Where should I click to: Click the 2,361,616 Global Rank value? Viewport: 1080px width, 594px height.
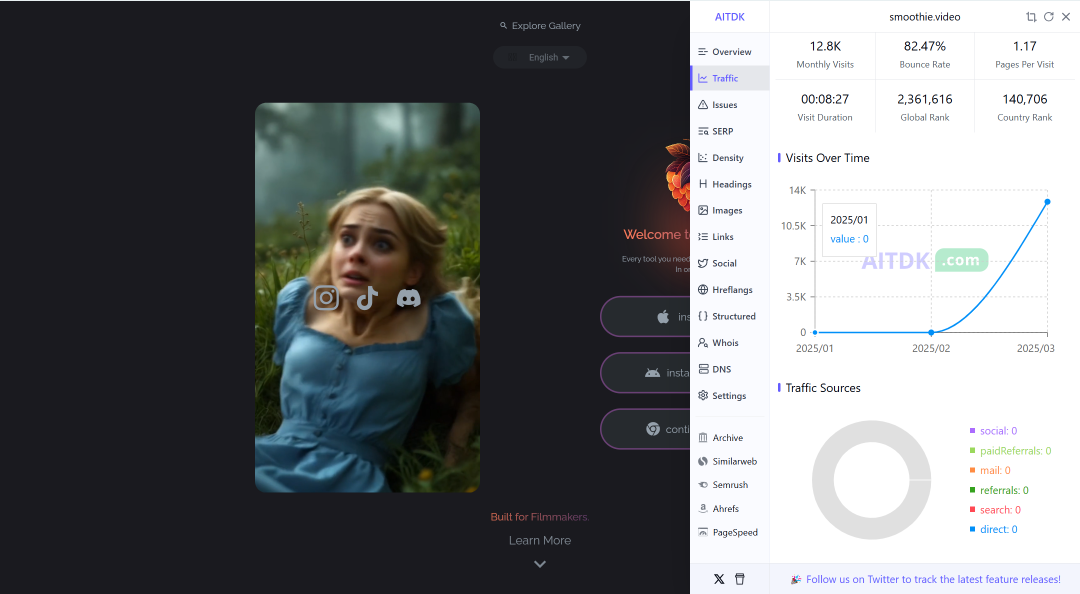tap(924, 99)
